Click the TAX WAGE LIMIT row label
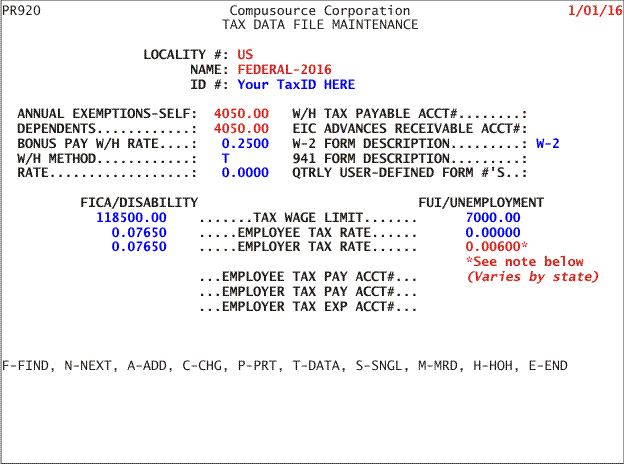 click(308, 218)
